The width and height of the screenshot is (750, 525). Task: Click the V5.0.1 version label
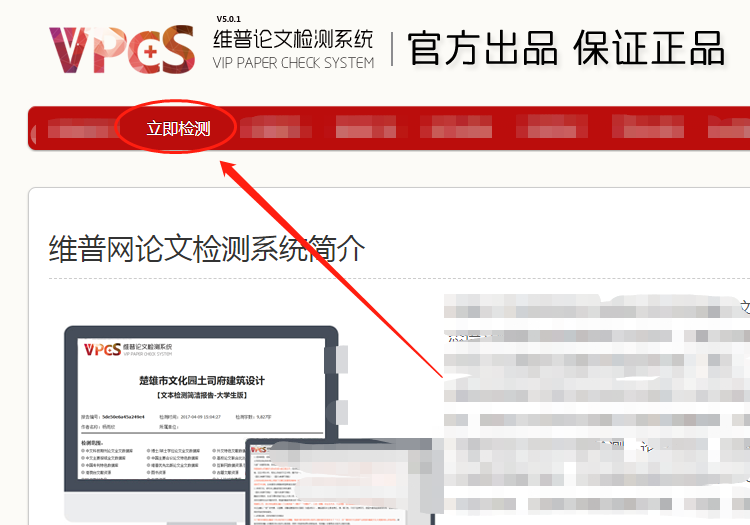(229, 19)
